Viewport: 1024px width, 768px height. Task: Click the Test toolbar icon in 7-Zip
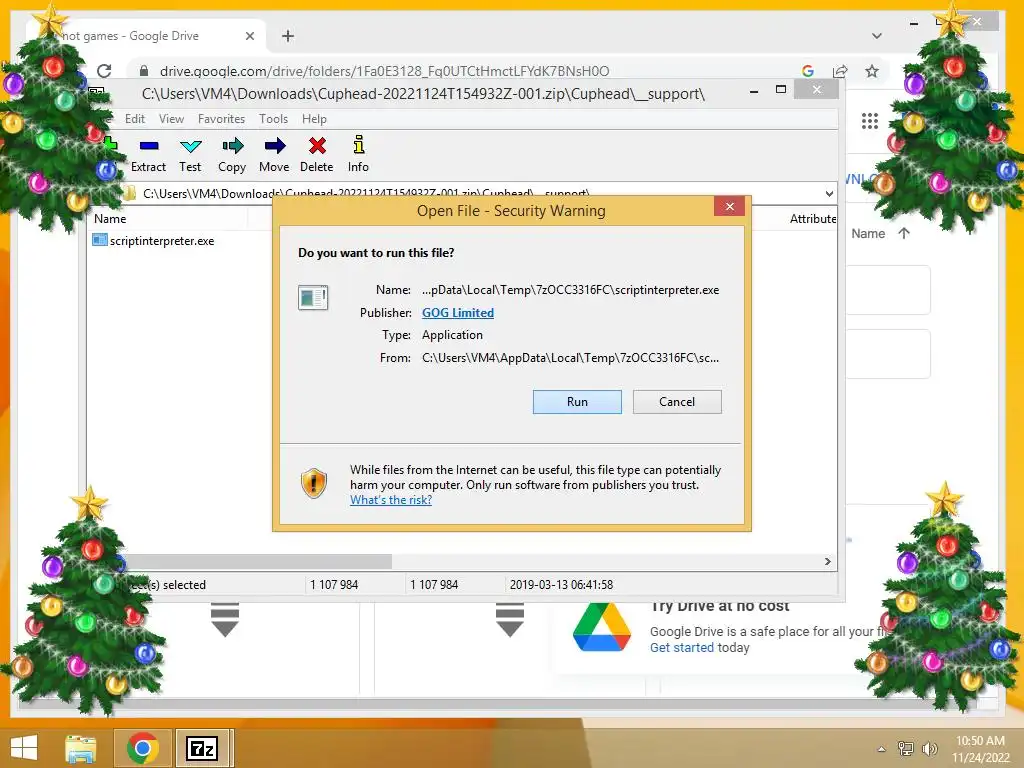[190, 155]
